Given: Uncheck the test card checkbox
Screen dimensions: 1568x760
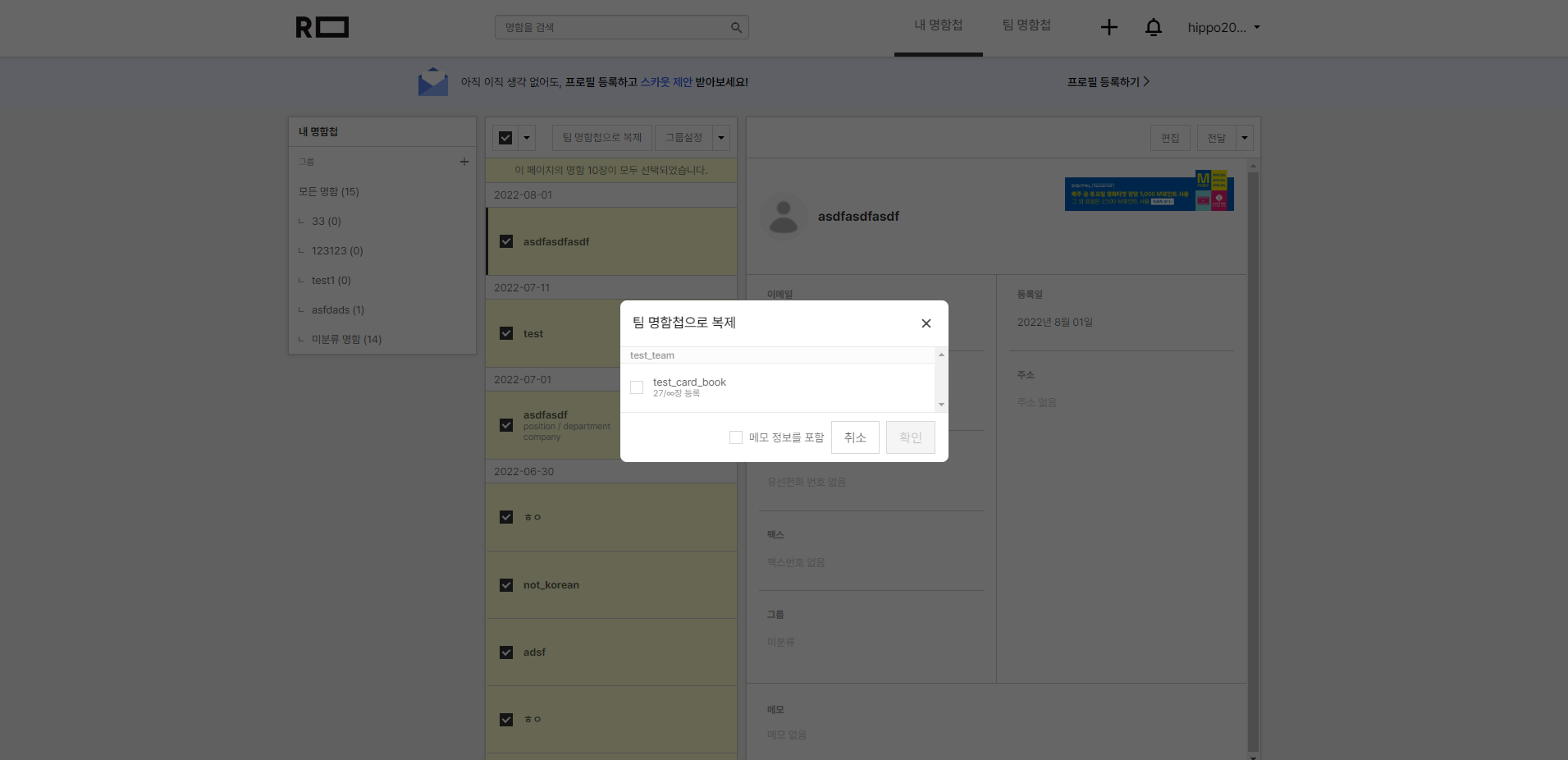Looking at the screenshot, I should tap(506, 333).
